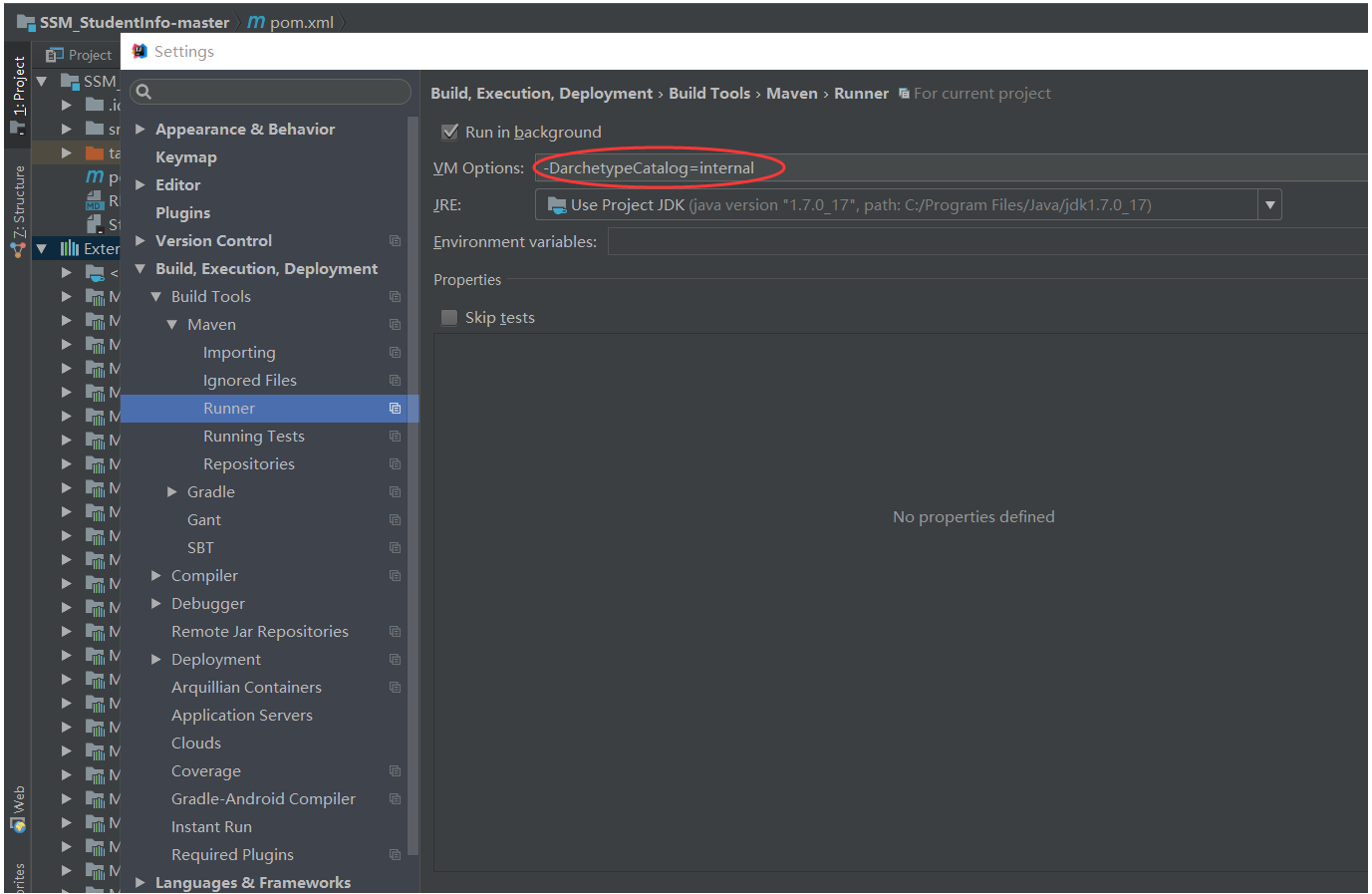Click project-level icon beside Gradle-Android Compiler
This screenshot has width=1372, height=894.
pyautogui.click(x=395, y=799)
